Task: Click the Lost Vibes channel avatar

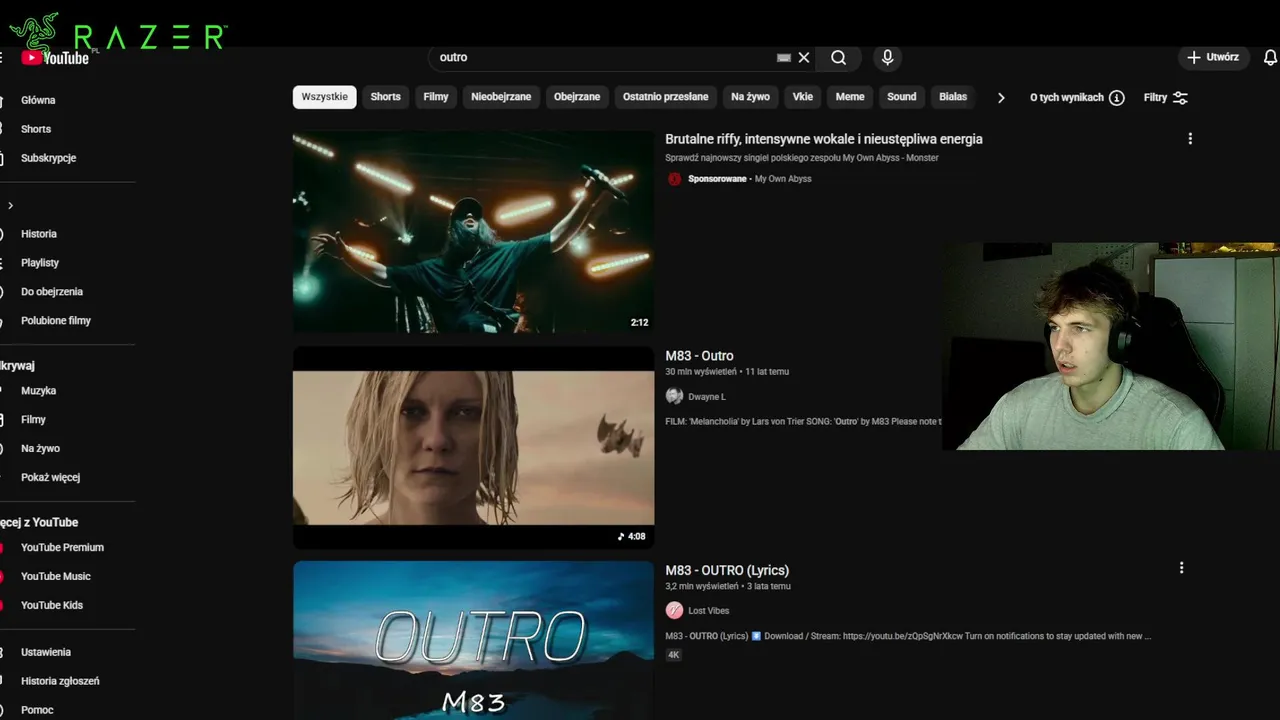Action: (674, 610)
